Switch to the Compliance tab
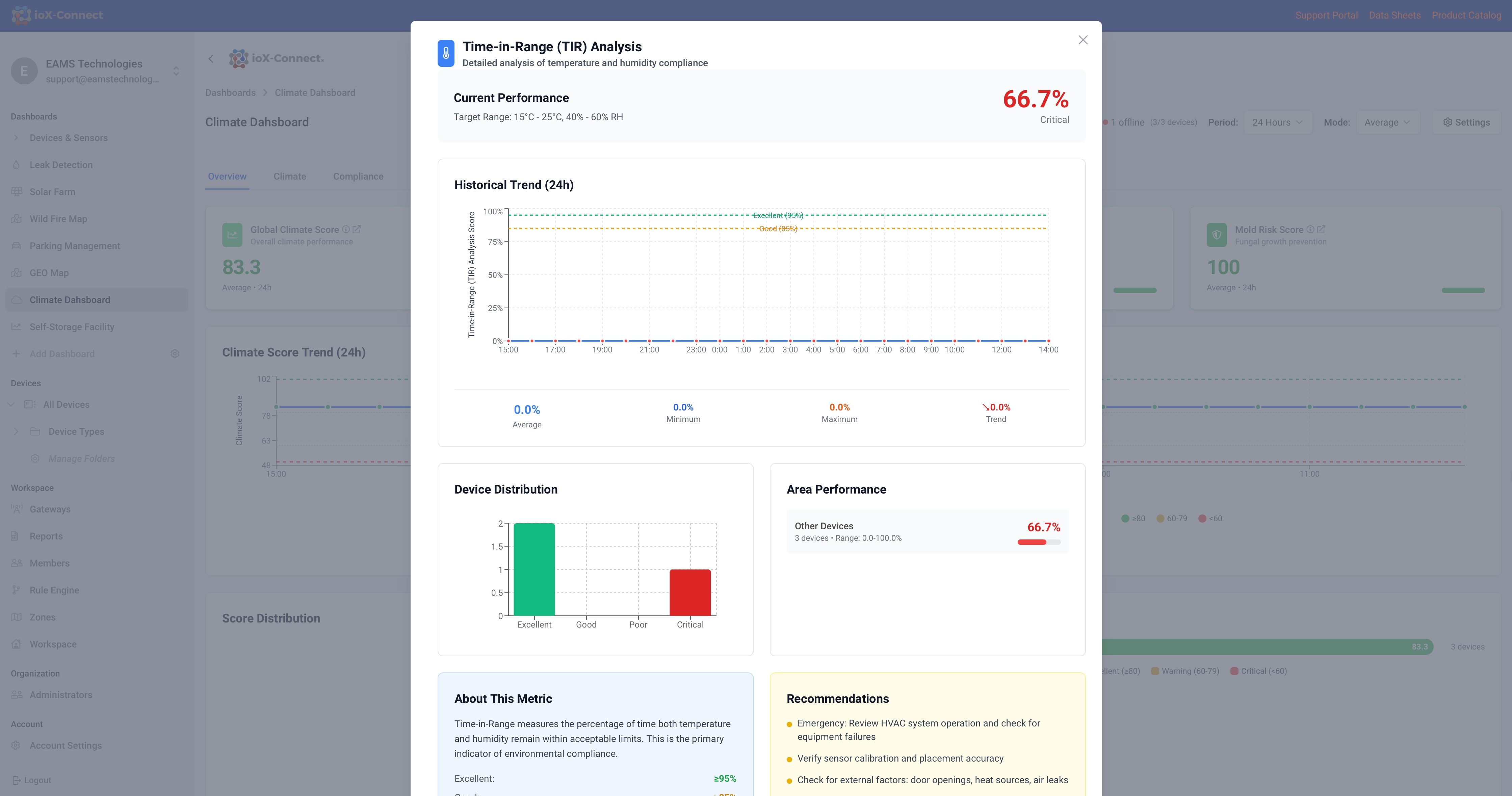 click(x=358, y=177)
